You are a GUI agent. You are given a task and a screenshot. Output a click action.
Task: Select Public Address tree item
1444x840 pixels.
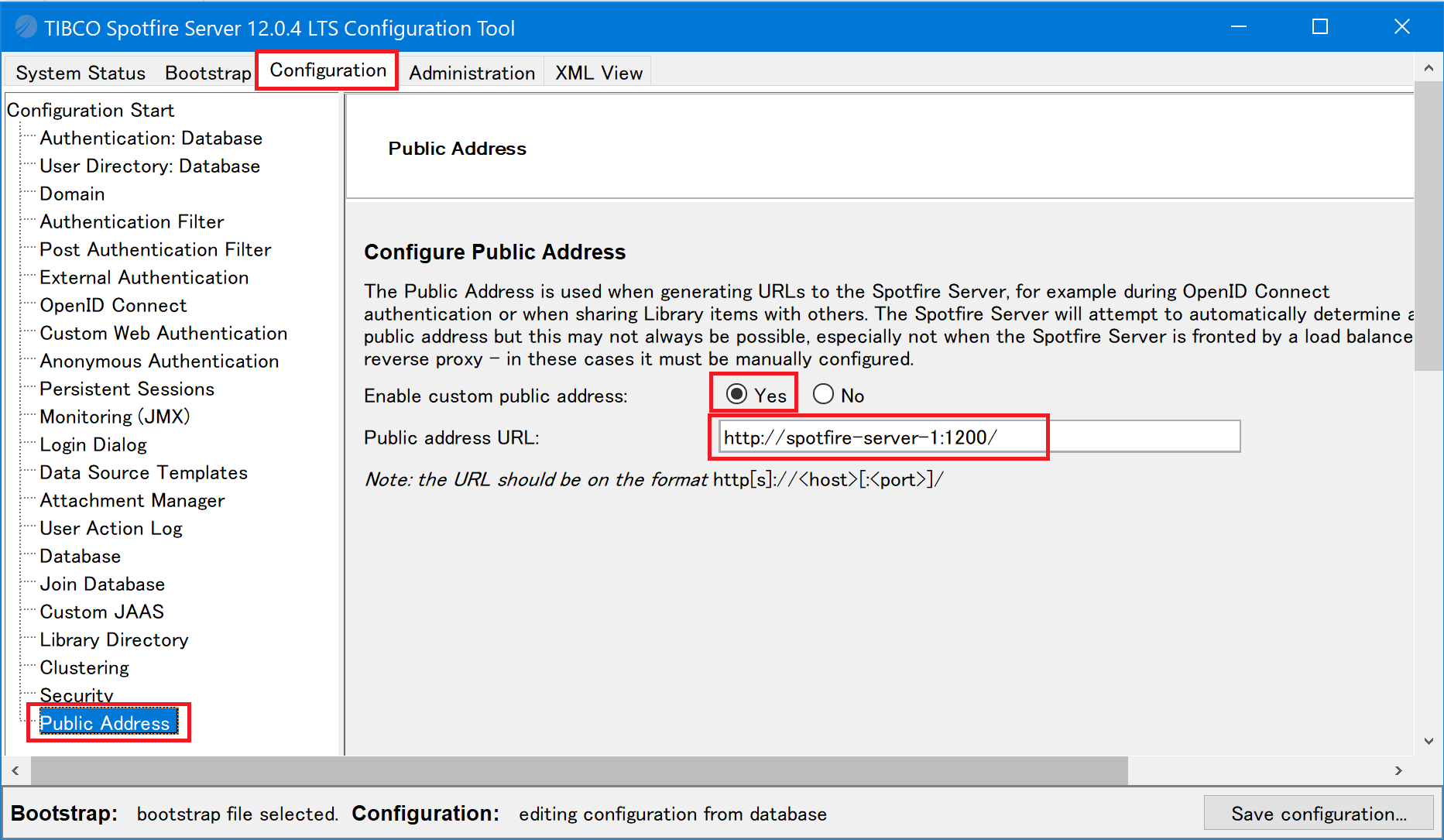[108, 723]
